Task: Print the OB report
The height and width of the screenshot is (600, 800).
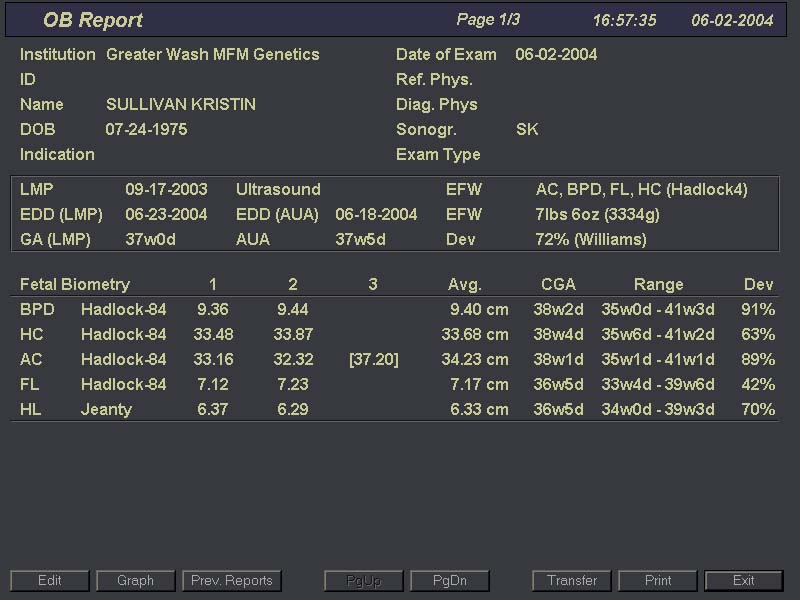Action: pyautogui.click(x=658, y=580)
